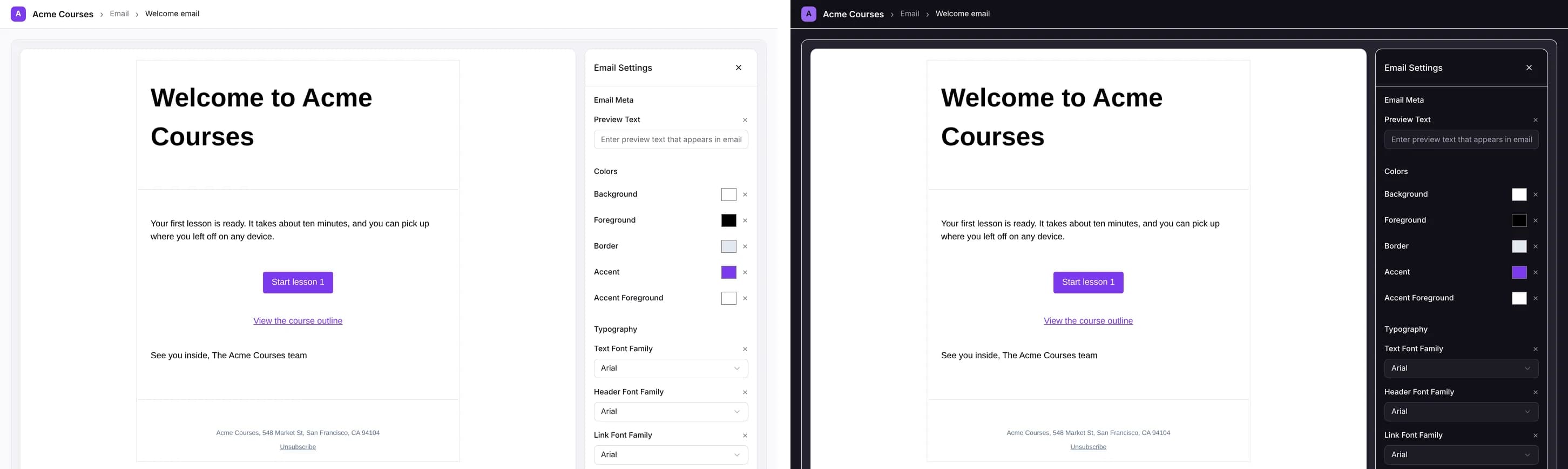The height and width of the screenshot is (469, 1568).
Task: Open Acme Courses breadcrumb in dark window
Action: click(x=853, y=14)
